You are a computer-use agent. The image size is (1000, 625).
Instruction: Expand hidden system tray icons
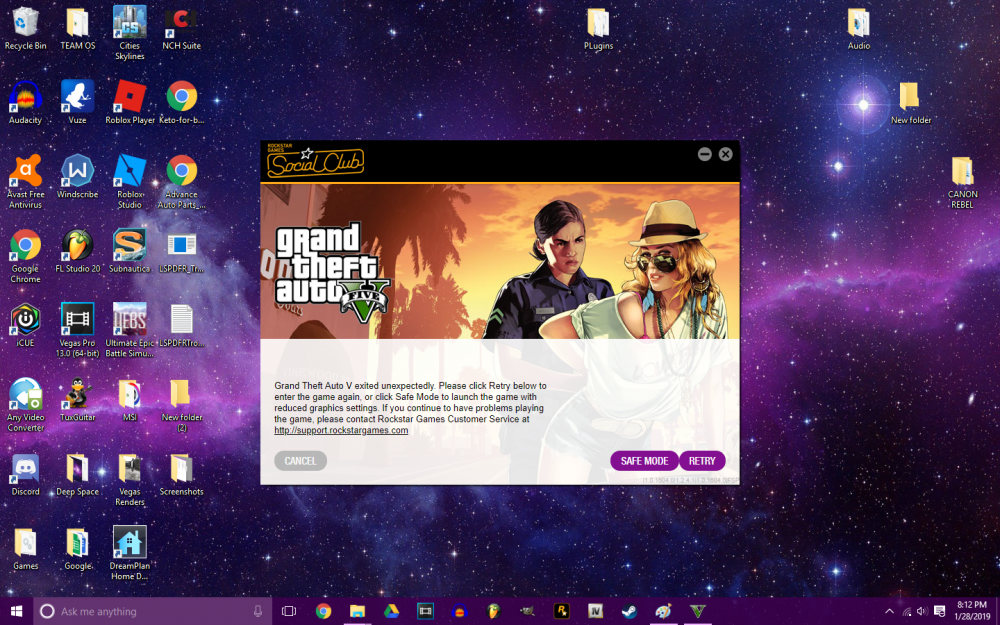tap(889, 611)
